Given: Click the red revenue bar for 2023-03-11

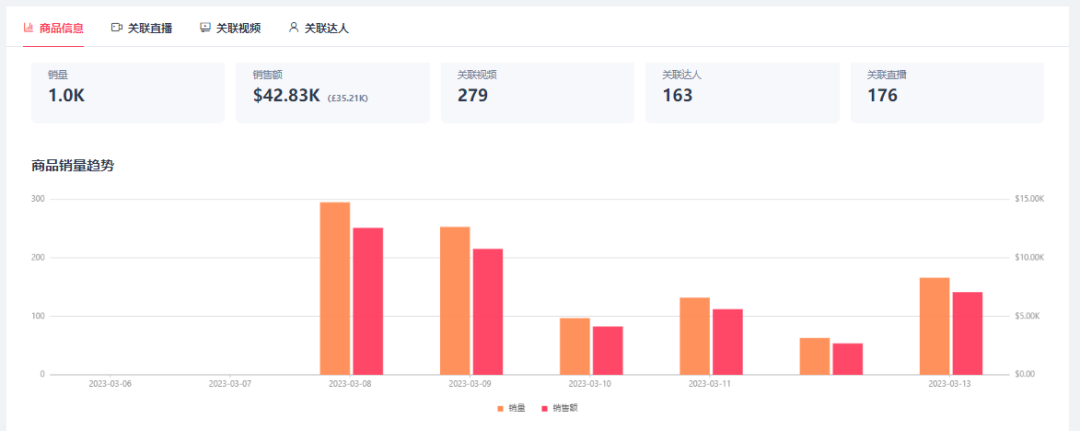Looking at the screenshot, I should [x=727, y=342].
